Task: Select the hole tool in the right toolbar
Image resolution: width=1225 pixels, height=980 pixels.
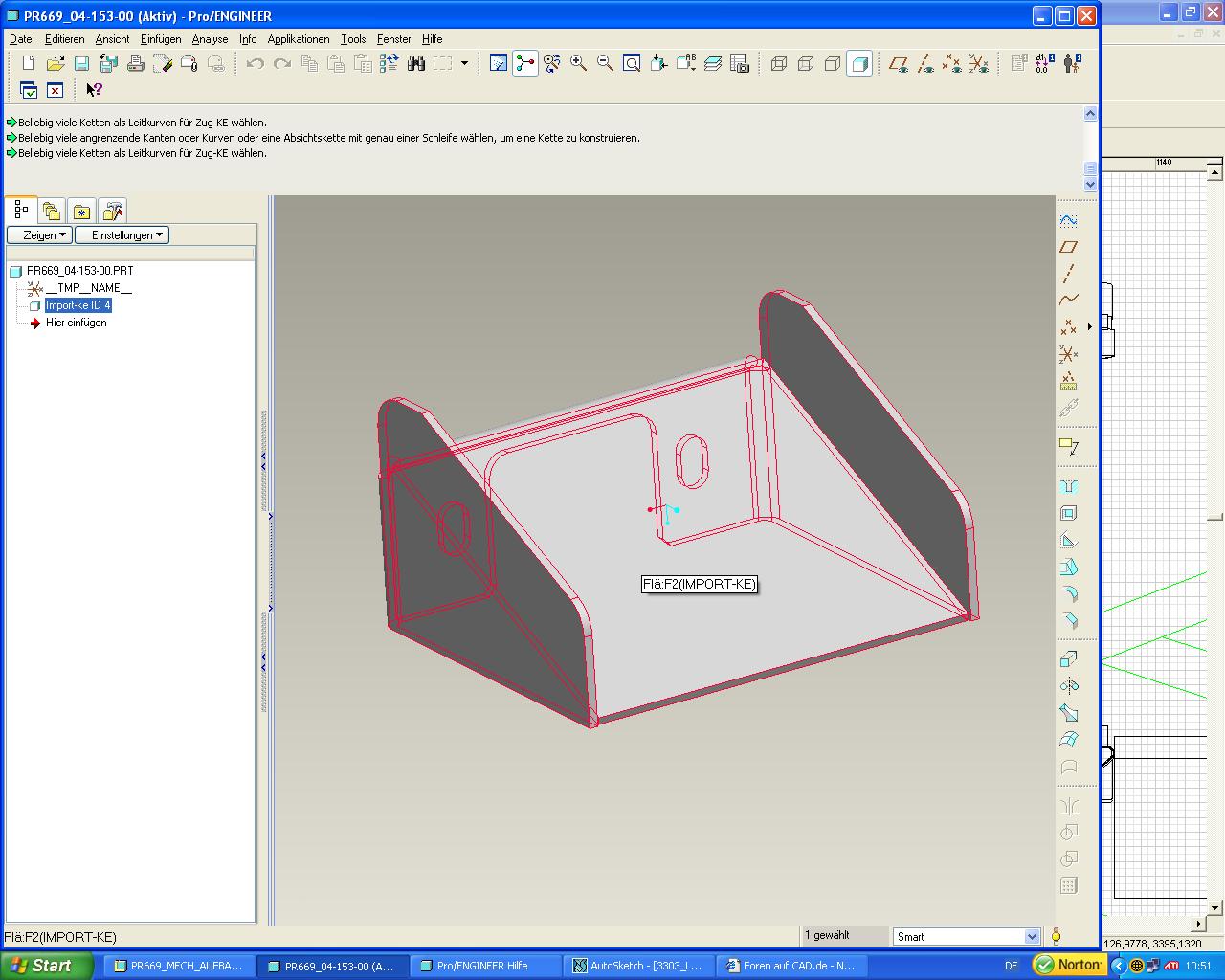Action: pos(1069,486)
